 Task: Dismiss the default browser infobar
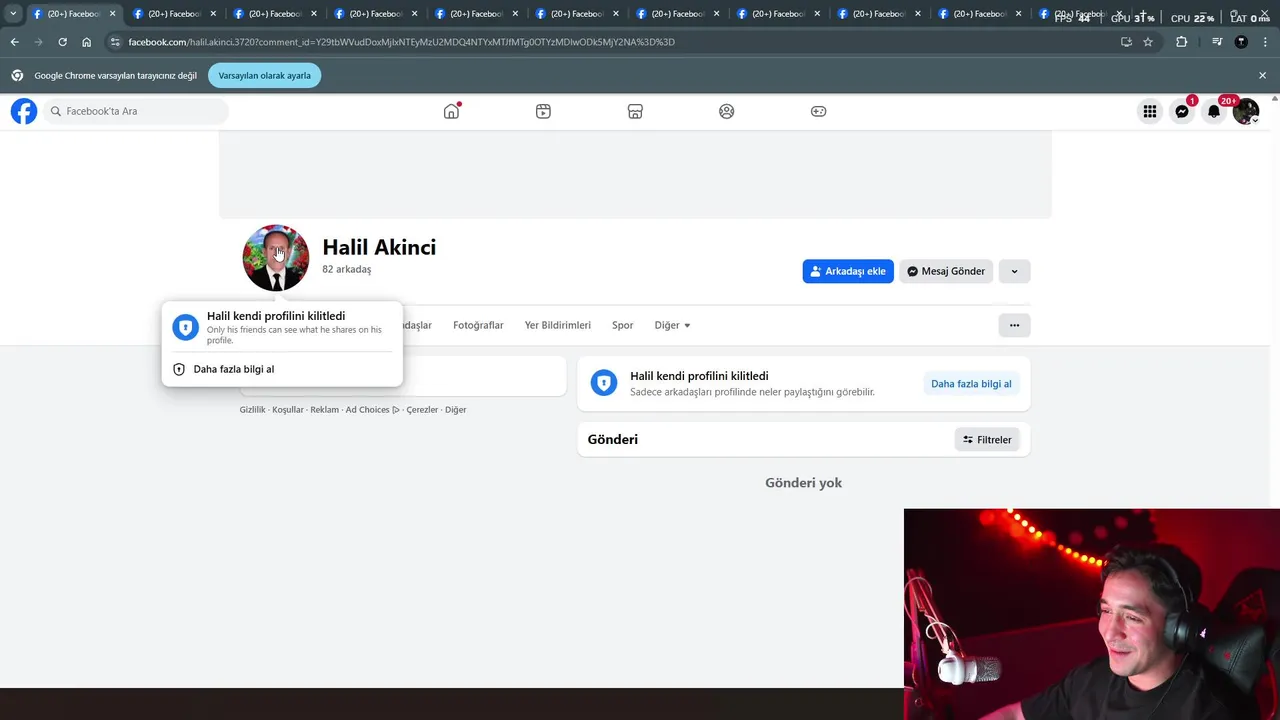click(1262, 75)
